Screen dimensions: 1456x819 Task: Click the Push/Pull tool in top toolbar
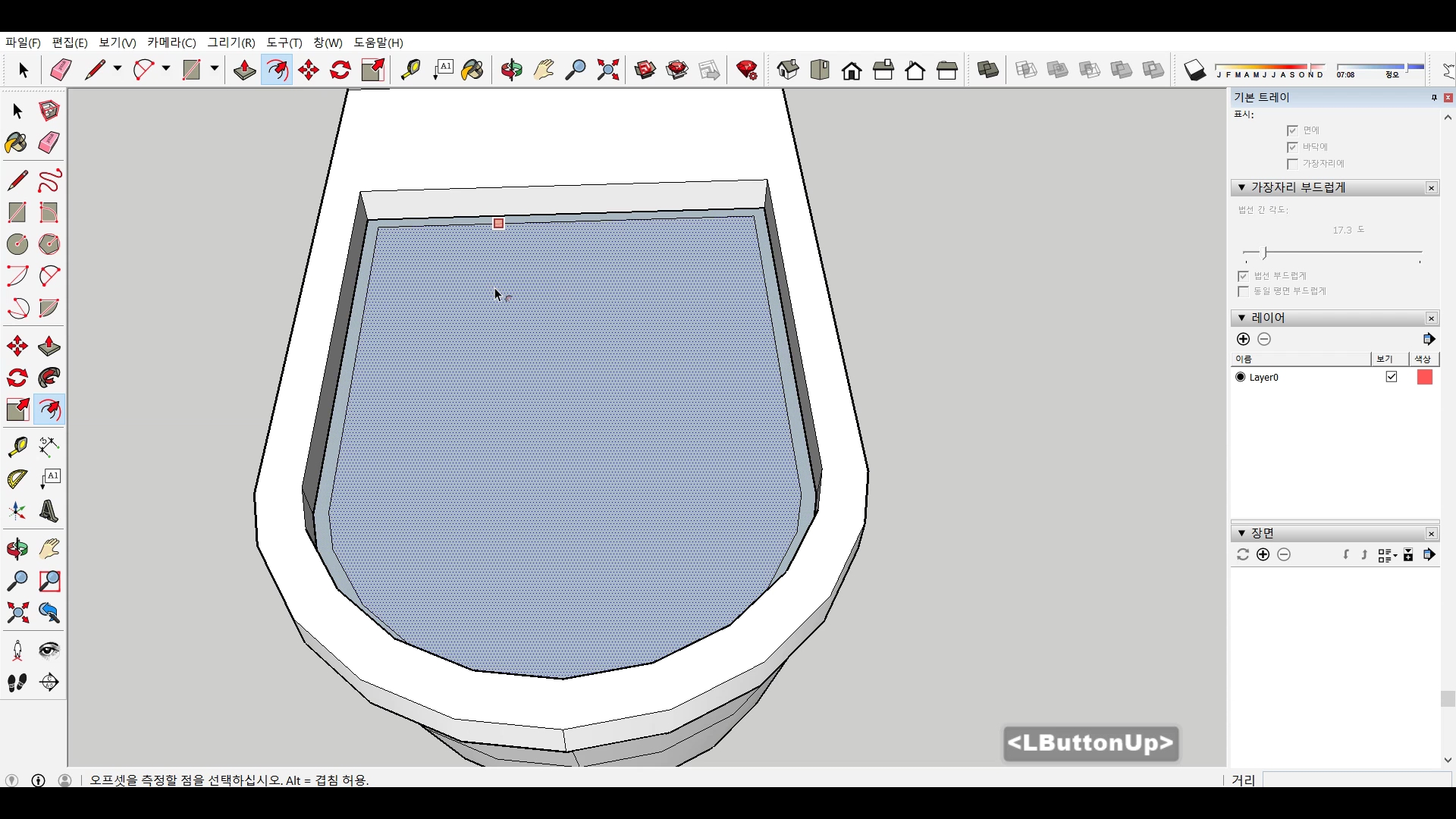click(244, 70)
